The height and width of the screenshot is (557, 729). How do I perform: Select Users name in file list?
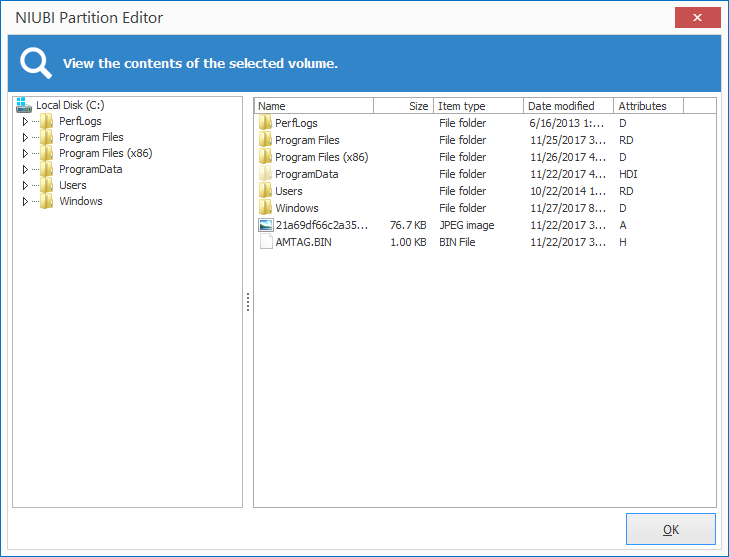point(289,191)
